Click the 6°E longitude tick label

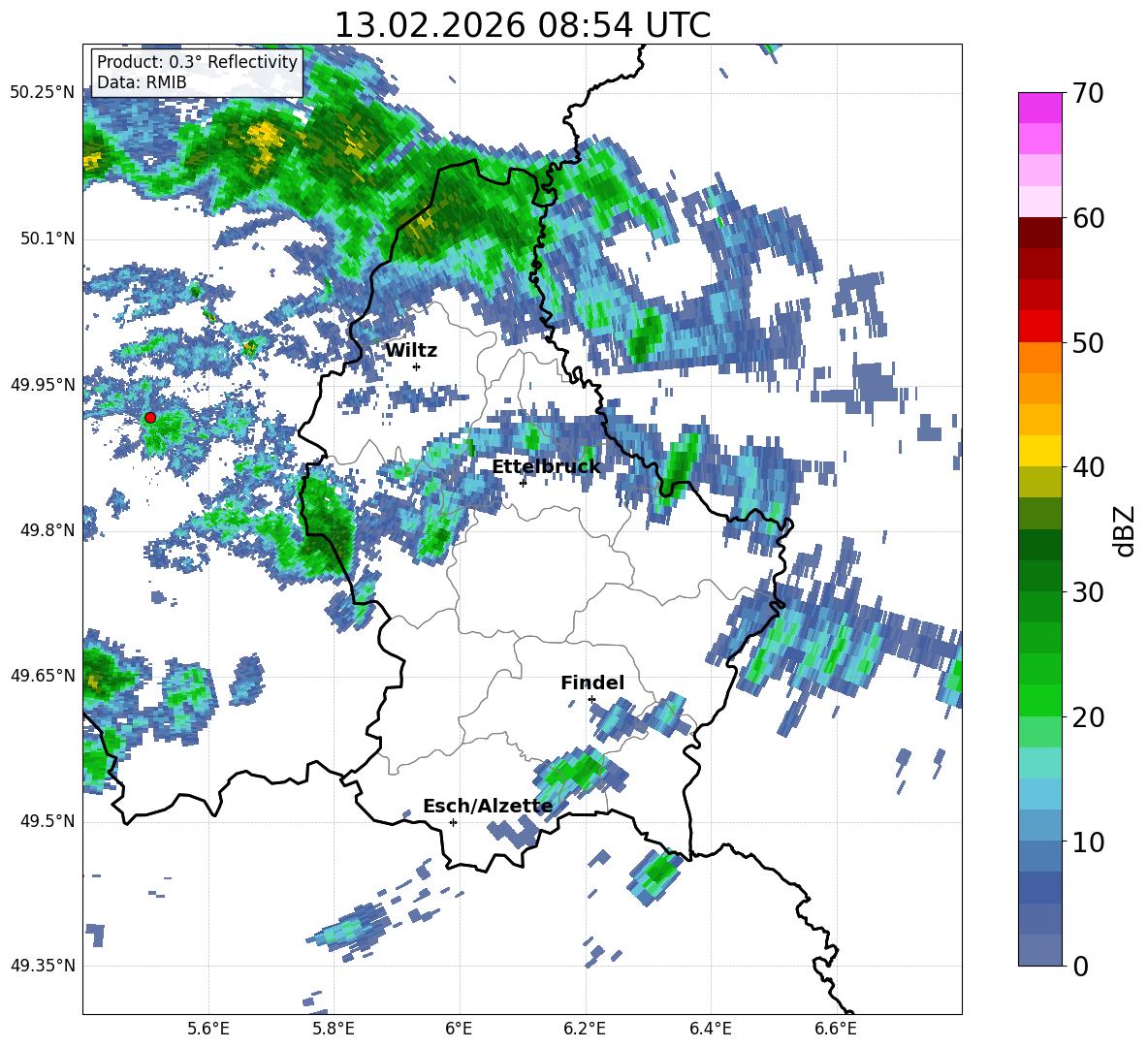pos(459,1029)
